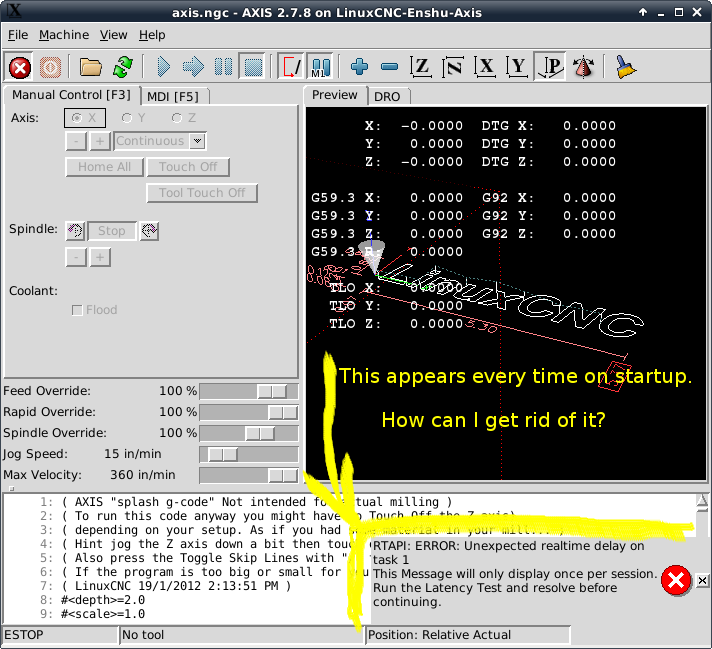Click G-code line 9 #<scale>=1.0
This screenshot has height=649, width=712.
103,614
